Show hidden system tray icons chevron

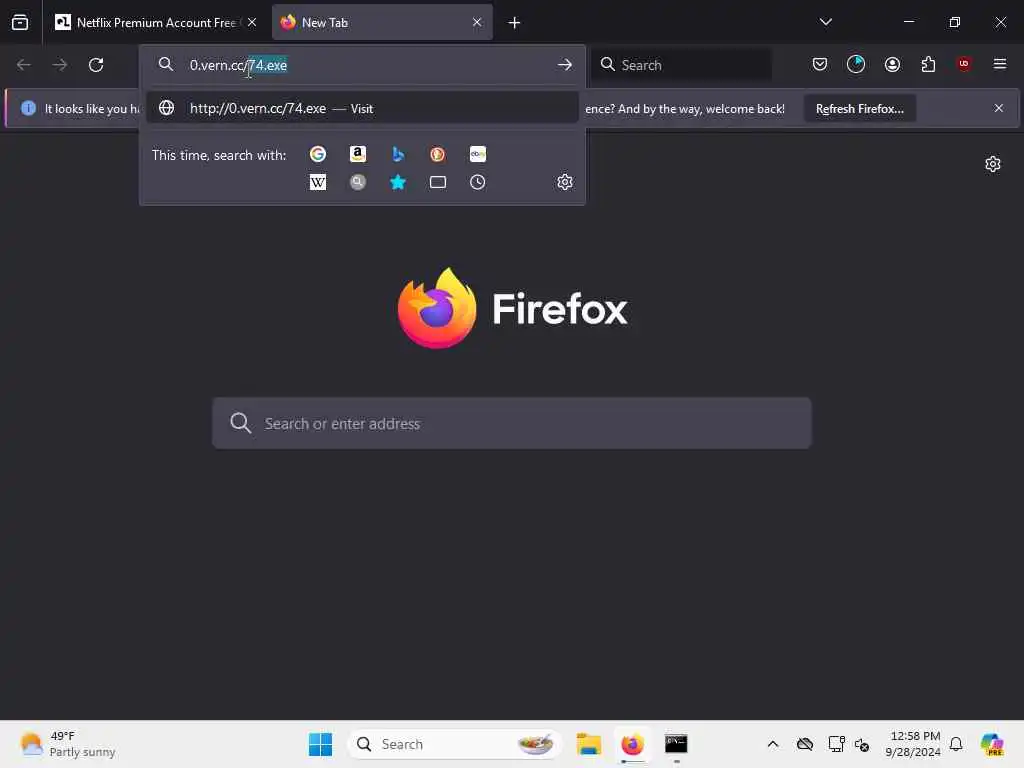click(773, 744)
